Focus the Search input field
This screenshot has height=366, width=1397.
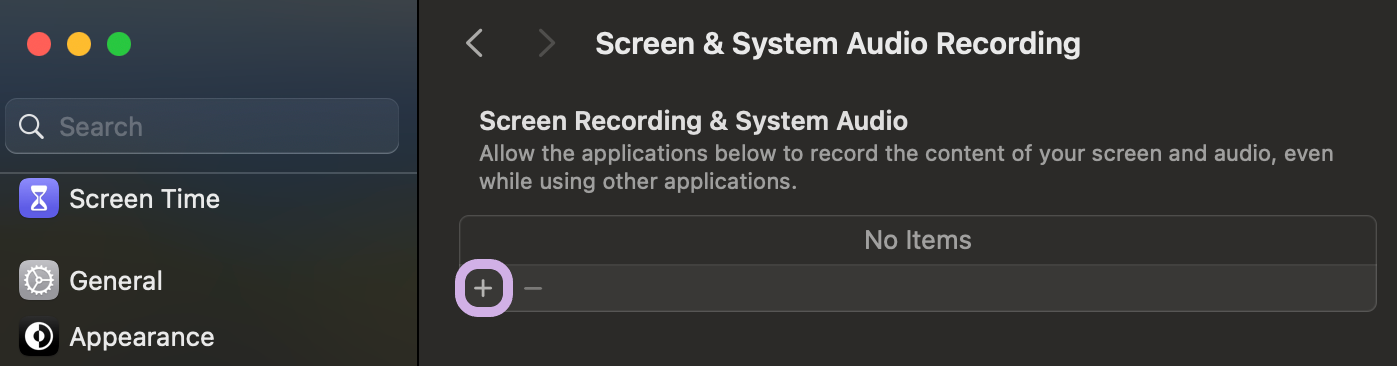(202, 126)
